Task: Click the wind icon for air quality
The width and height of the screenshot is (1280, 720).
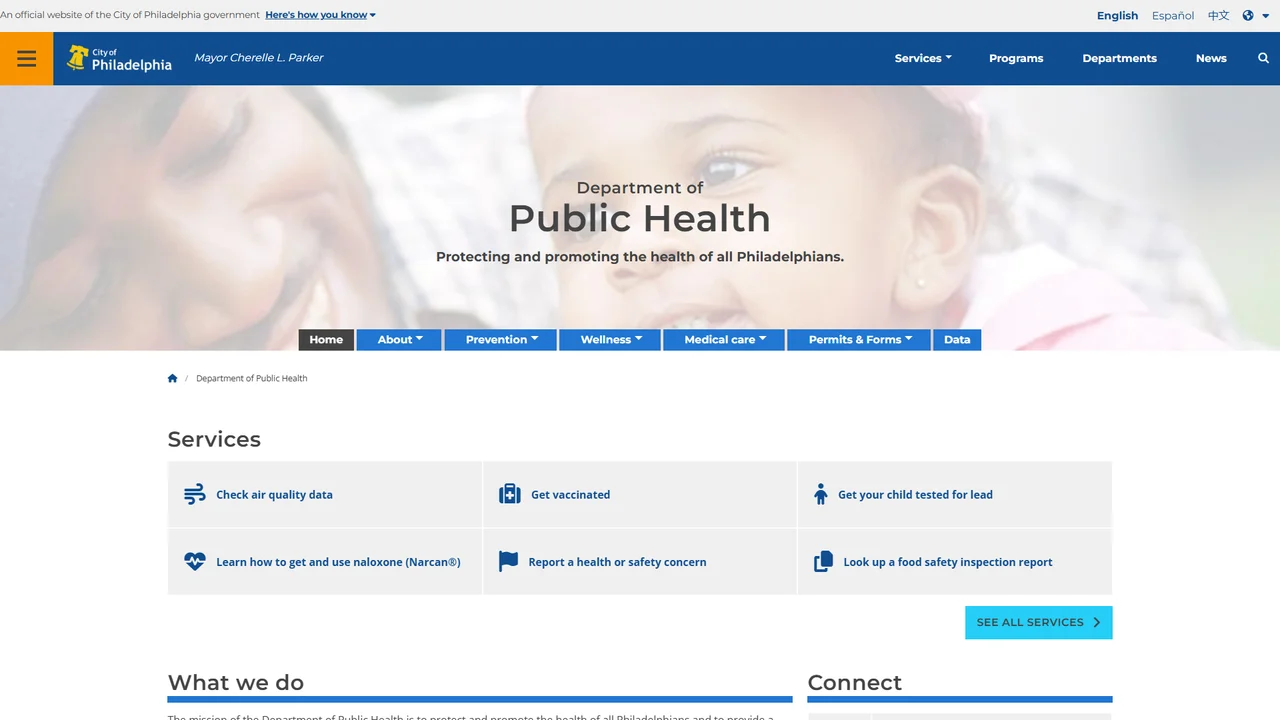Action: point(194,494)
